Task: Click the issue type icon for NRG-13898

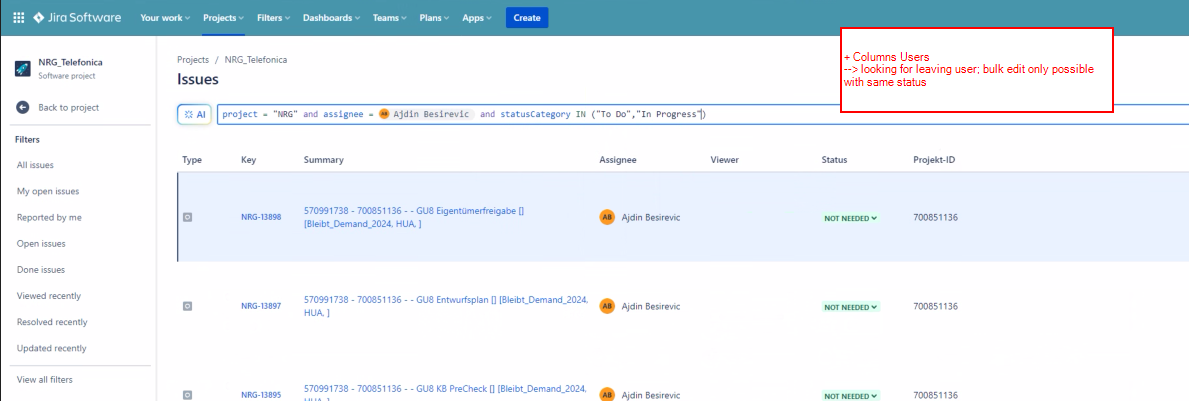Action: (x=187, y=217)
